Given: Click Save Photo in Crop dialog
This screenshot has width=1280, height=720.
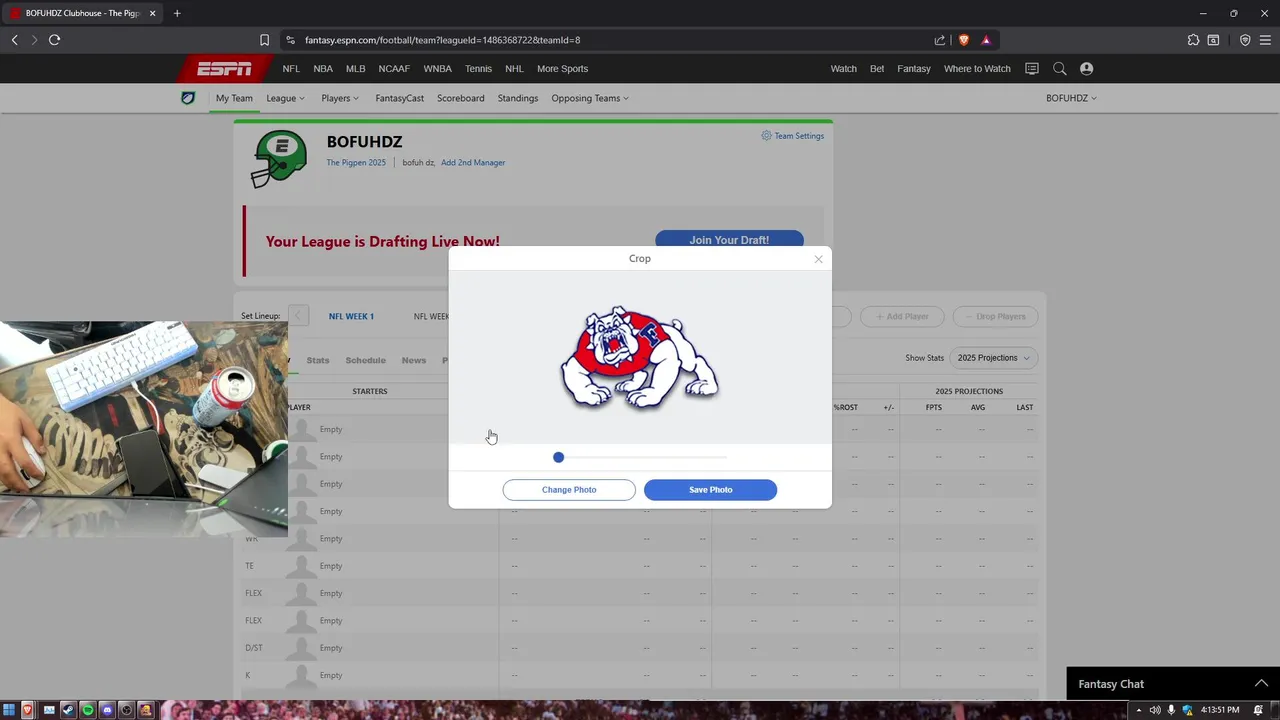Looking at the screenshot, I should point(710,490).
